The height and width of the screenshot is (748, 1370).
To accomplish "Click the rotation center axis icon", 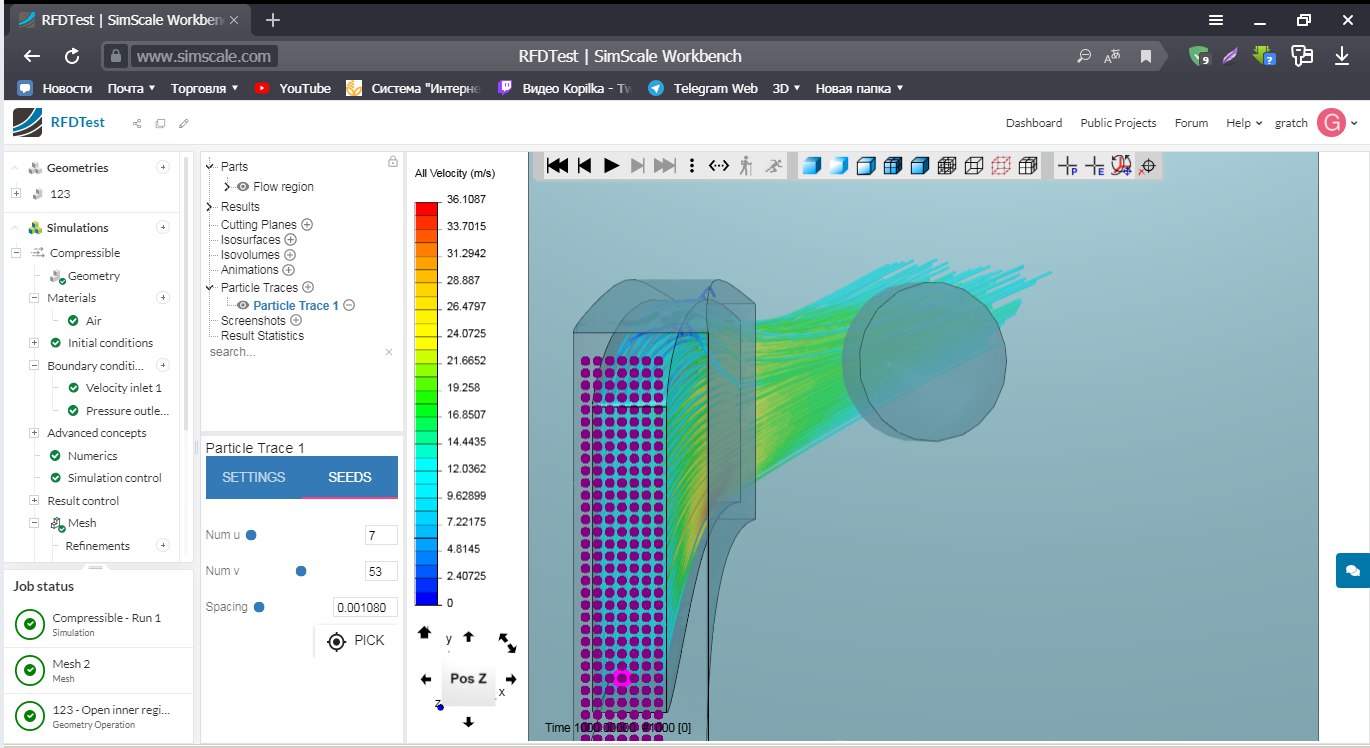I will tap(1121, 166).
